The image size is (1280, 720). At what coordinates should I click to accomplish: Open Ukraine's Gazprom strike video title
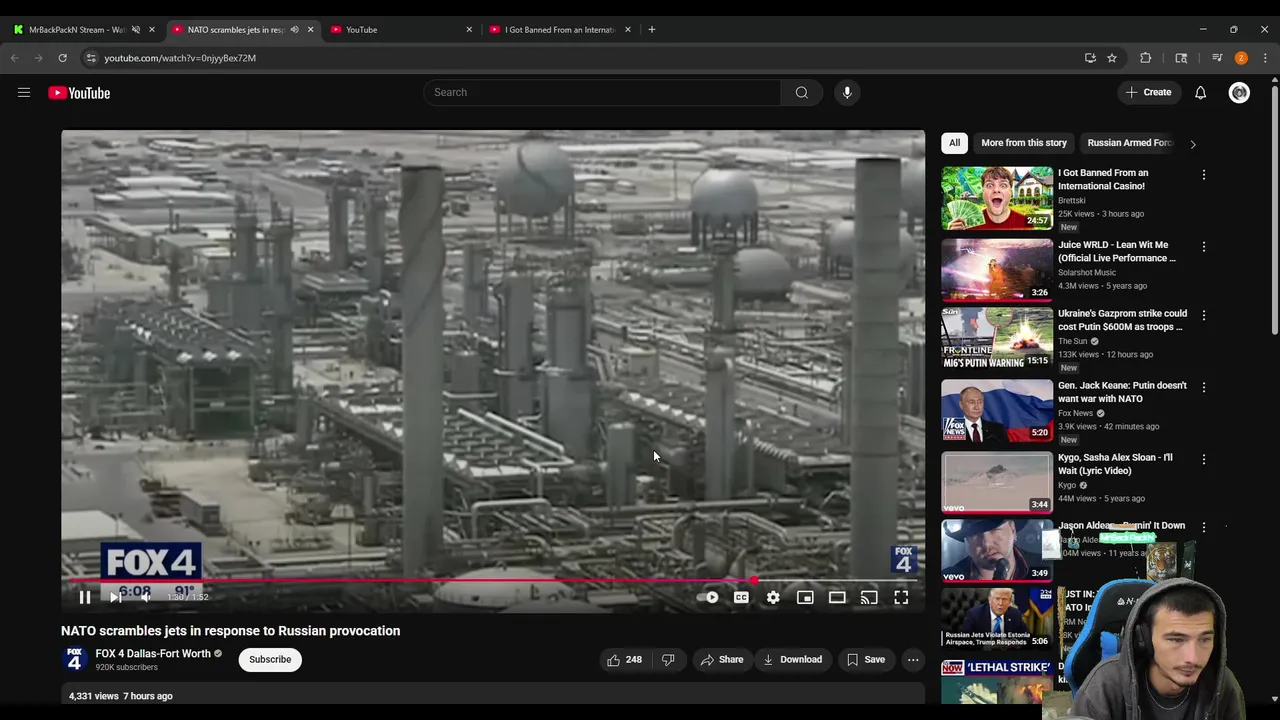(1123, 320)
